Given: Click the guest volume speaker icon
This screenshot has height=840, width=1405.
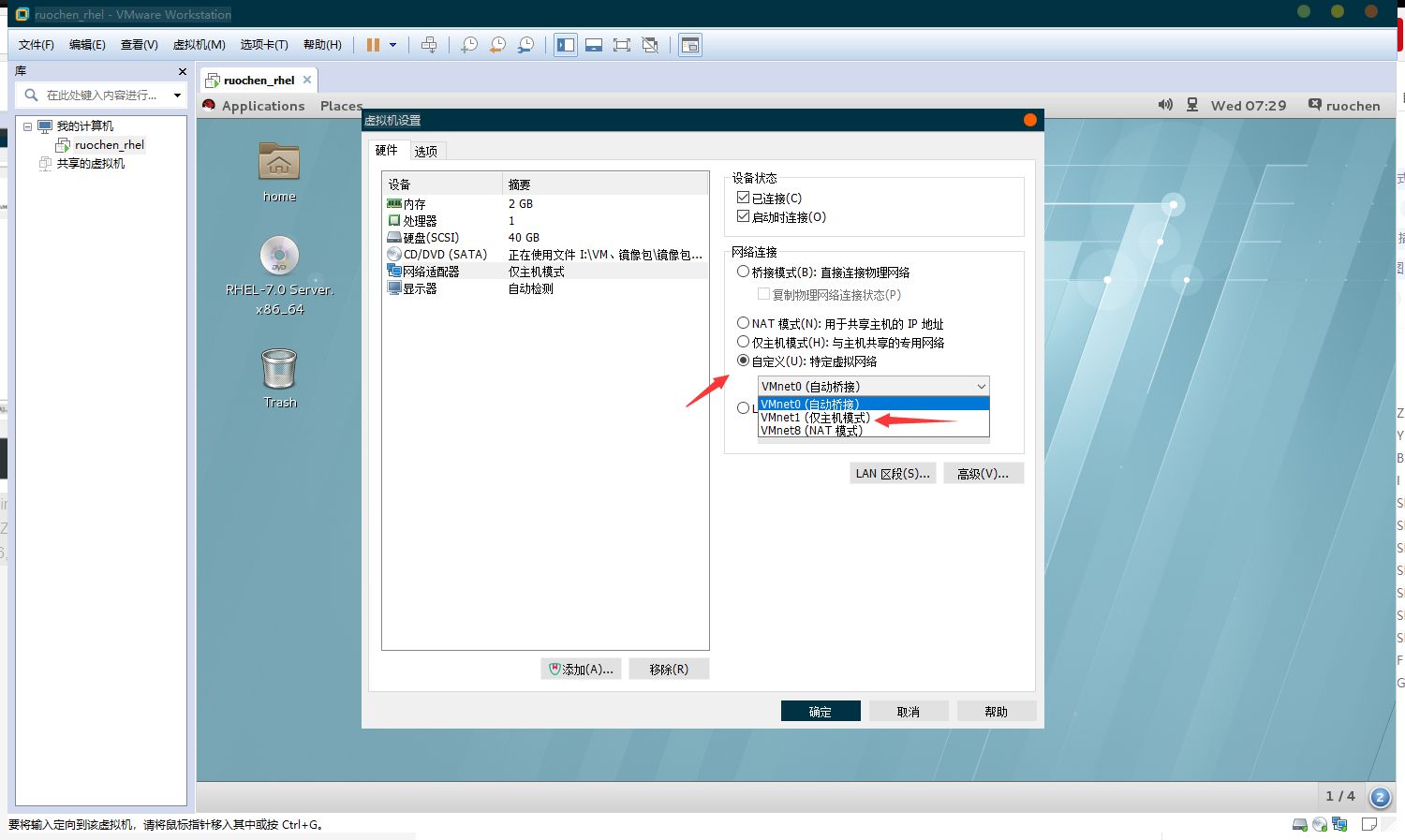Looking at the screenshot, I should tap(1165, 105).
